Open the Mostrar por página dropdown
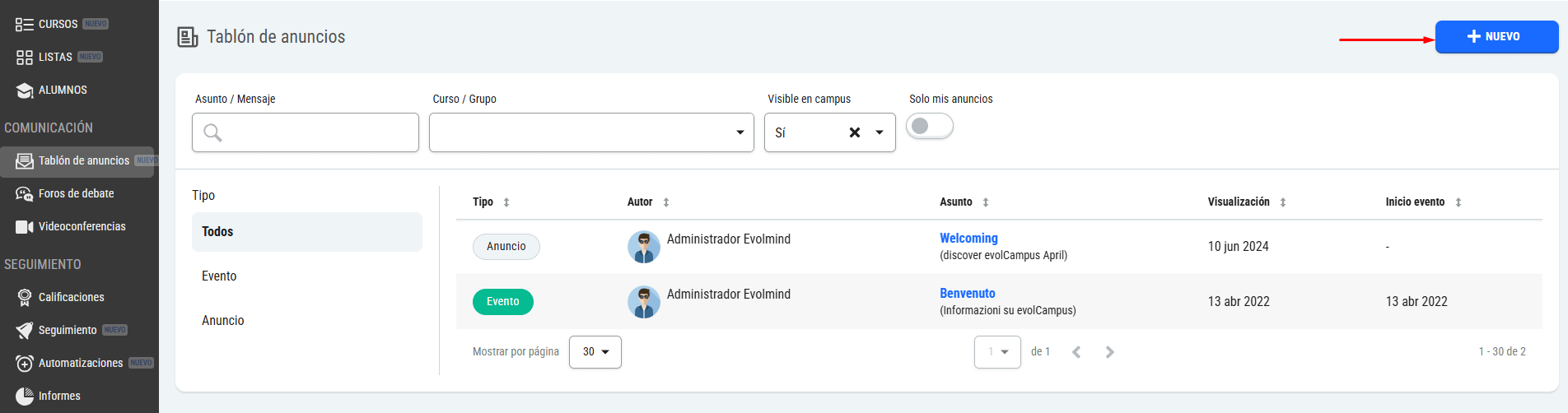1568x413 pixels. pos(595,352)
